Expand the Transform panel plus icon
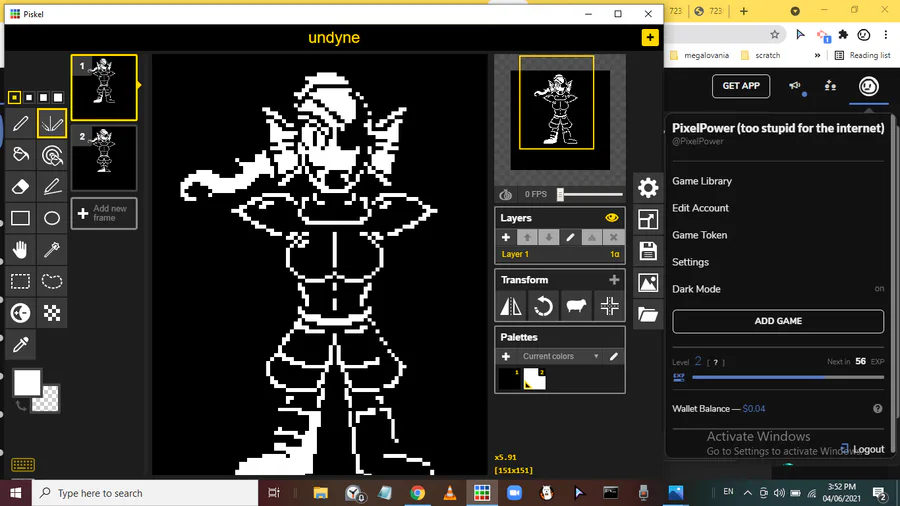The image size is (900, 506). pyautogui.click(x=614, y=280)
